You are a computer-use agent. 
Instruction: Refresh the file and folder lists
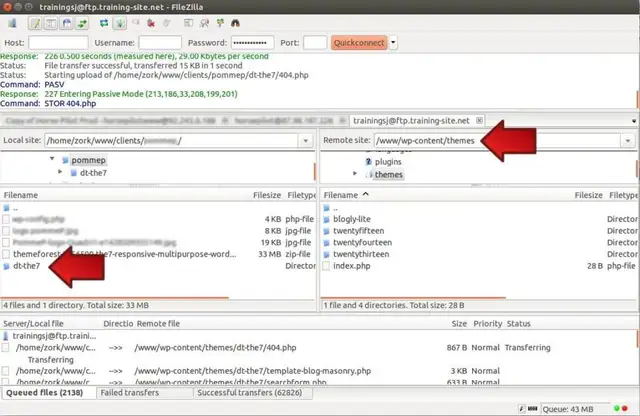coord(104,23)
